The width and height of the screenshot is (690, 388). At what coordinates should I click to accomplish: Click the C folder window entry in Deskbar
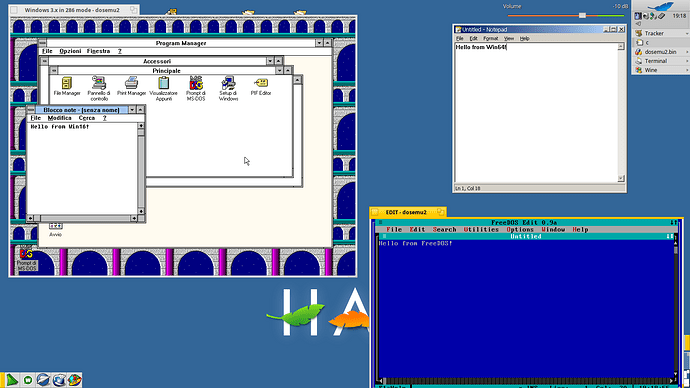pos(661,43)
